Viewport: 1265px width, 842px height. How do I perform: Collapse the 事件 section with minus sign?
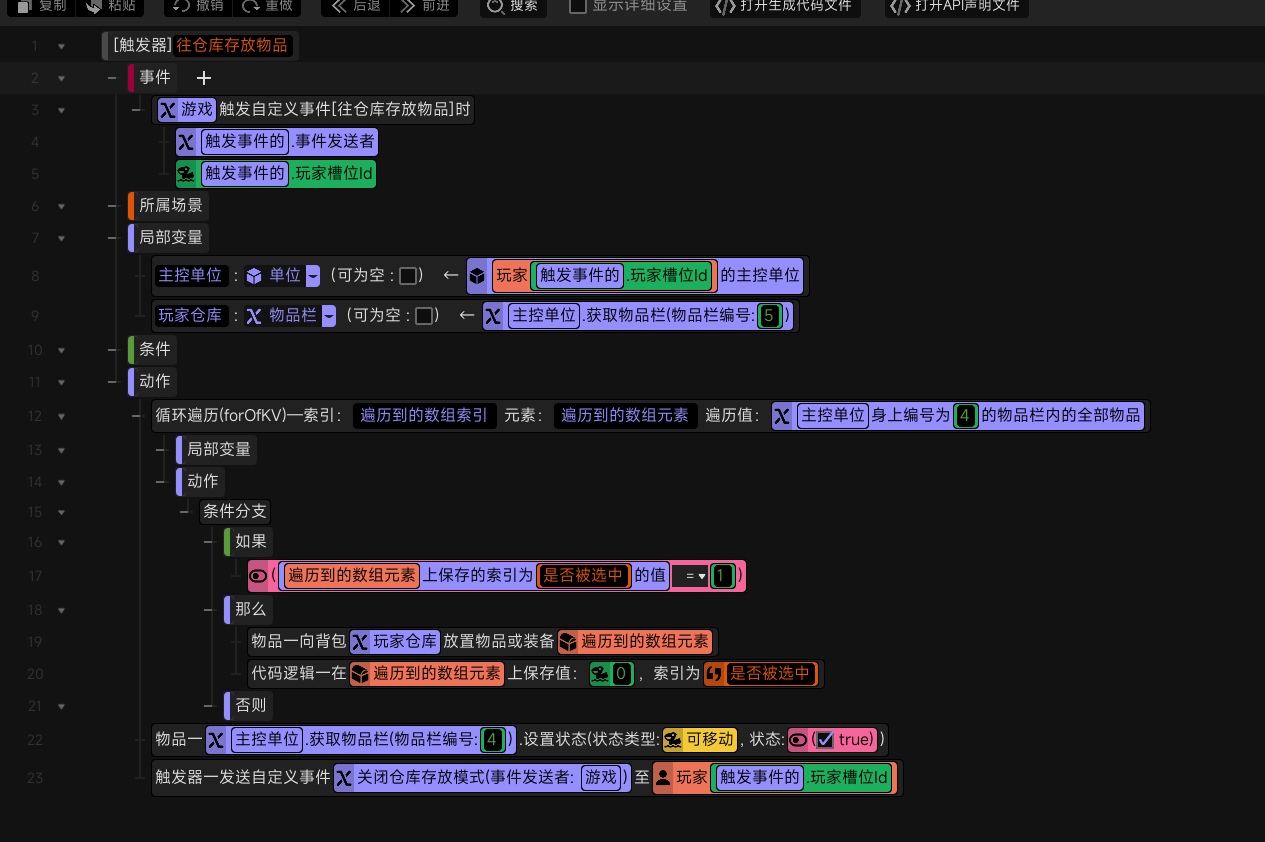click(113, 78)
